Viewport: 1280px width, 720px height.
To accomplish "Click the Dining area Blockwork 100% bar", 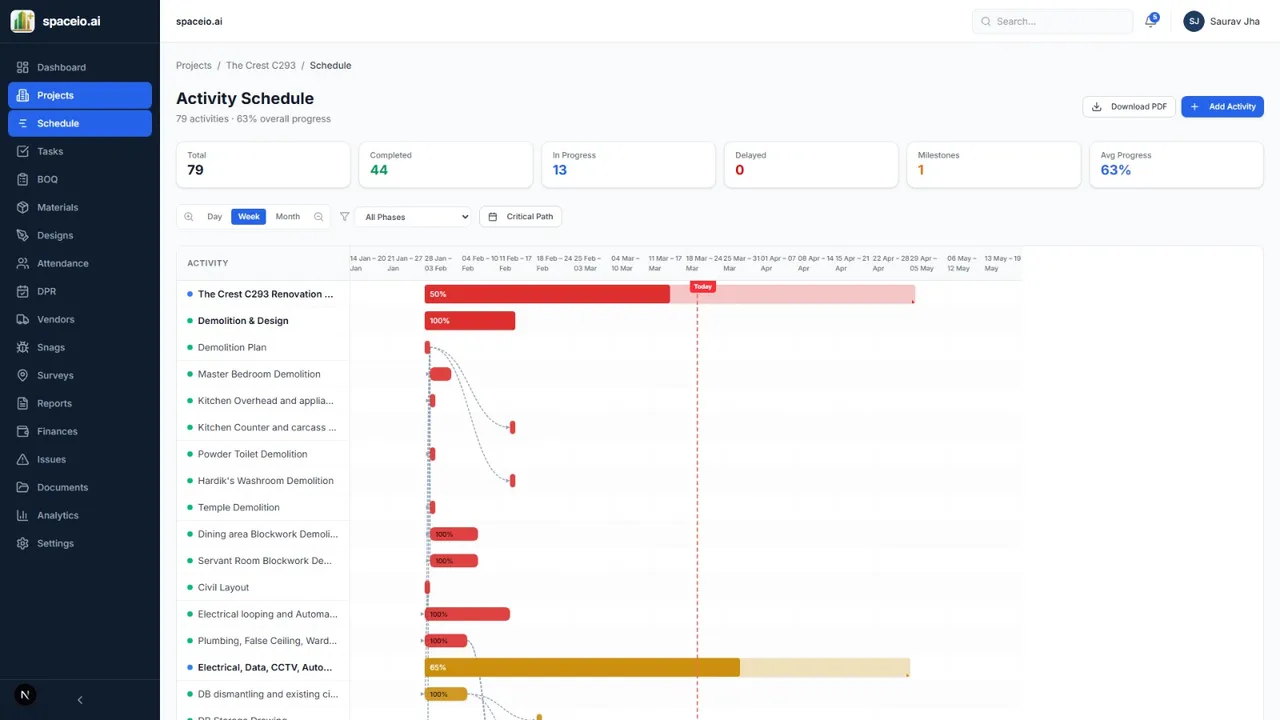I will tap(454, 534).
